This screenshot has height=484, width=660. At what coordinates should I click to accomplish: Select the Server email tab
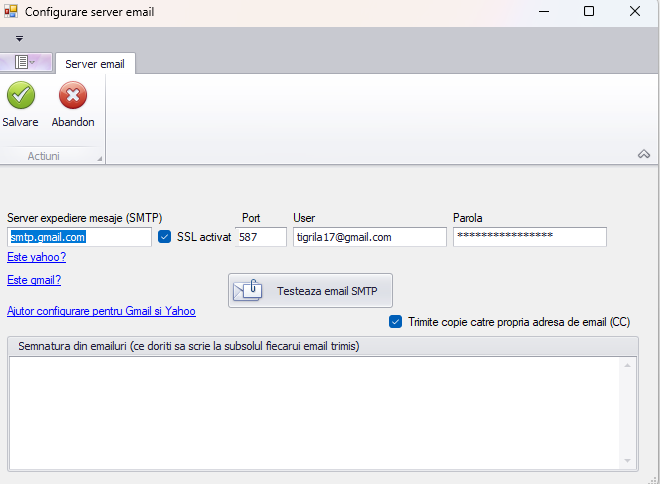(95, 63)
